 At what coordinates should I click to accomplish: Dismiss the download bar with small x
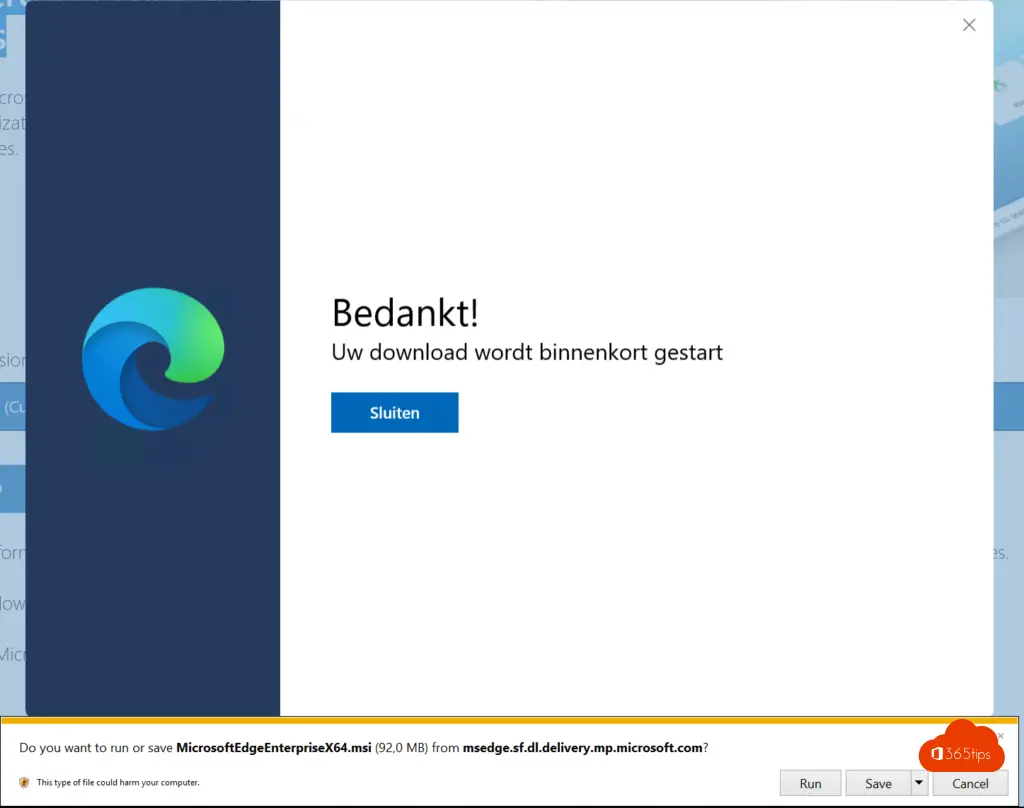coord(999,736)
